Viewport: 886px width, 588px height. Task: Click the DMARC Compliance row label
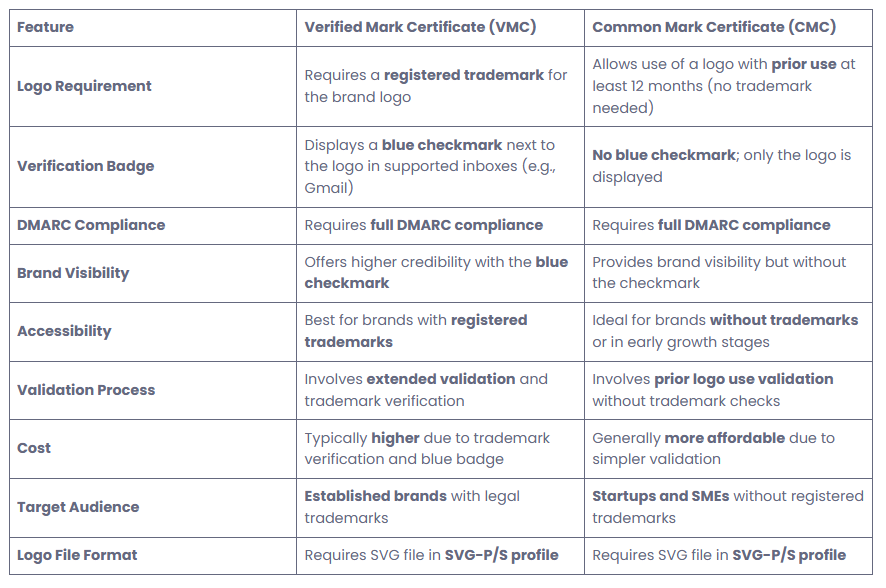(91, 225)
